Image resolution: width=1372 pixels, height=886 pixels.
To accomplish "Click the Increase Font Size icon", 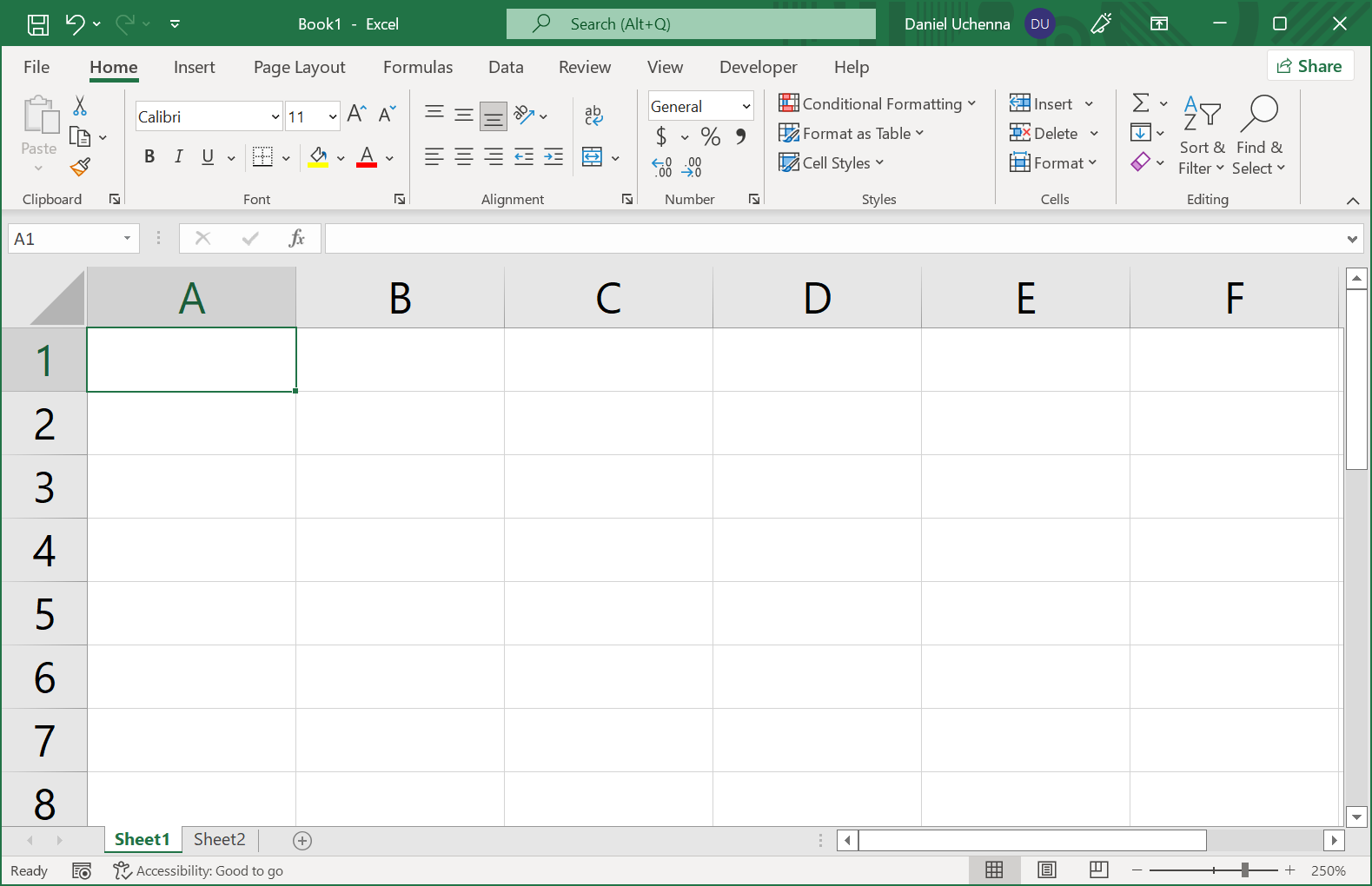I will pos(356,114).
